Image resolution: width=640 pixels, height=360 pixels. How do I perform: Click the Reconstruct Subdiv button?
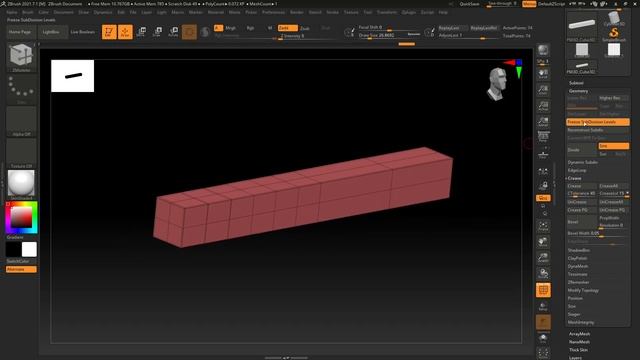[598, 130]
